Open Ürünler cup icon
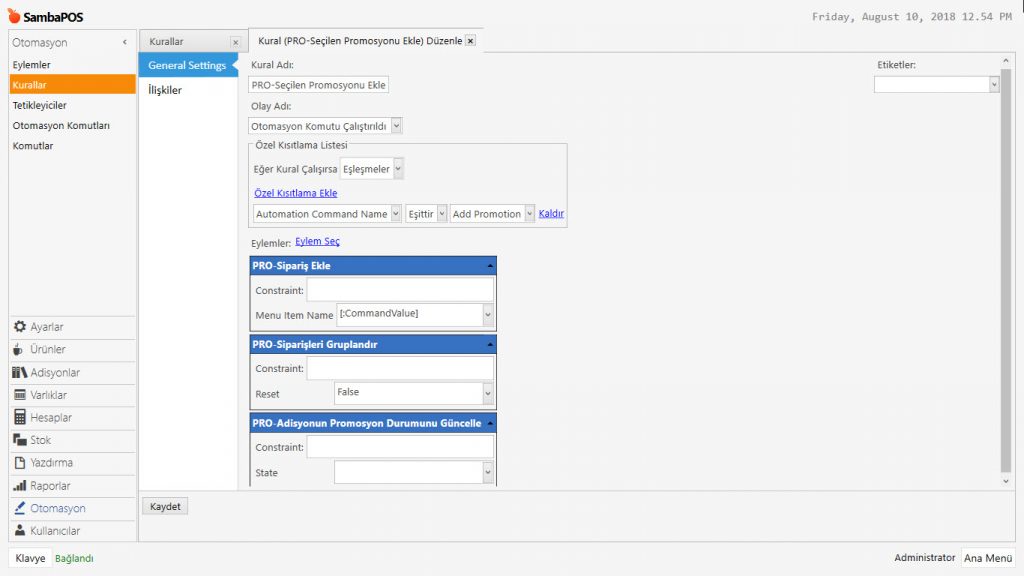This screenshot has width=1024, height=576. click(x=18, y=349)
